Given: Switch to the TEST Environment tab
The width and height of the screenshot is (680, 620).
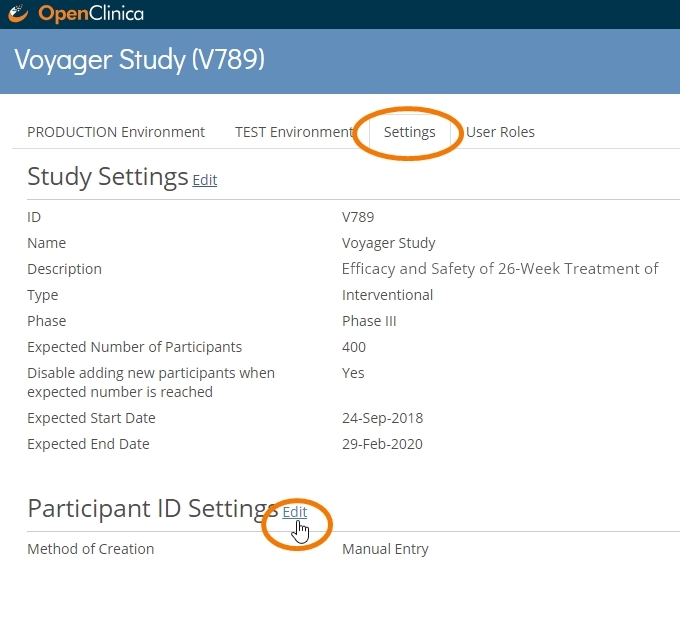Looking at the screenshot, I should [294, 132].
